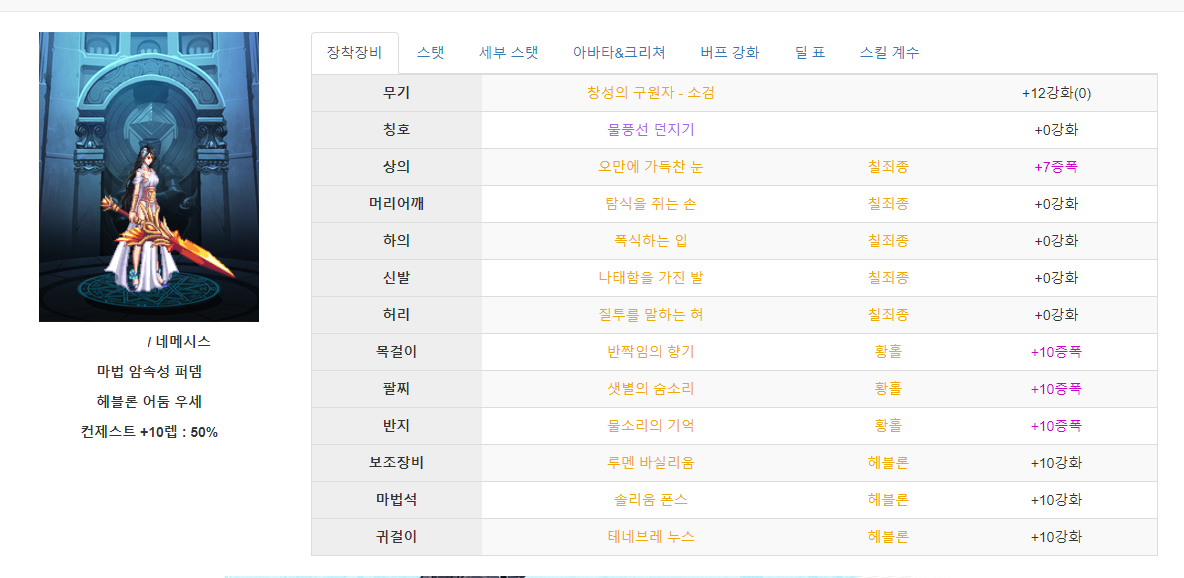
Task: Click the 귀걸이 row header
Action: coord(396,537)
